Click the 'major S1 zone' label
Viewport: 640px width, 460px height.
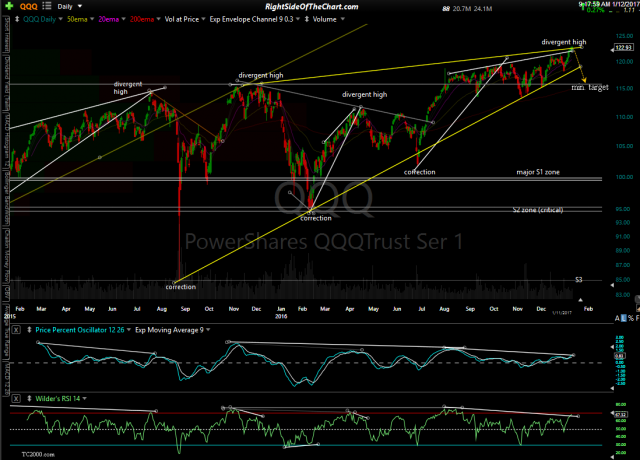pyautogui.click(x=538, y=172)
